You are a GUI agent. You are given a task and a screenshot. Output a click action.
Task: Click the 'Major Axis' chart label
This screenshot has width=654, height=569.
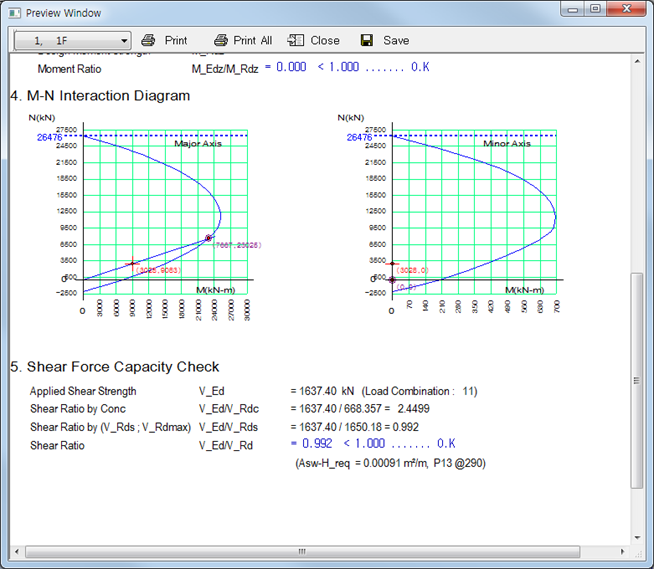click(x=198, y=144)
